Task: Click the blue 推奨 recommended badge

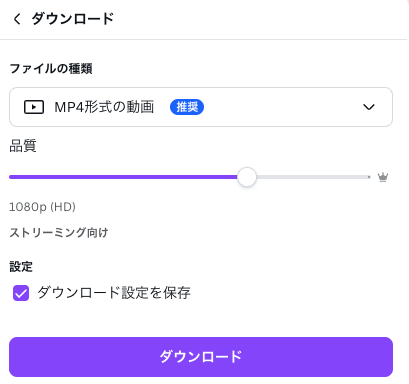Action: tap(187, 107)
